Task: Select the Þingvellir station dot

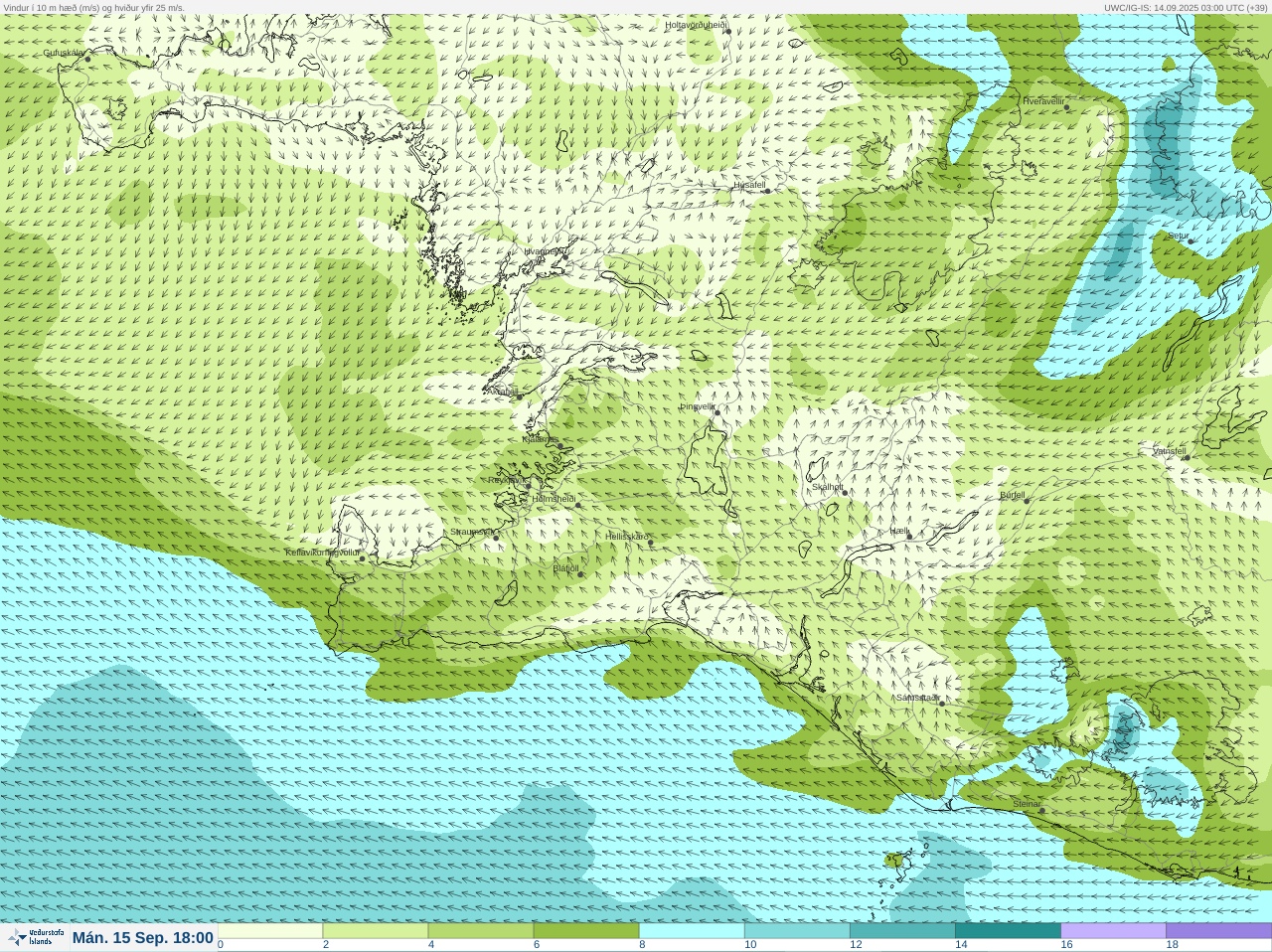Action: coord(716,411)
